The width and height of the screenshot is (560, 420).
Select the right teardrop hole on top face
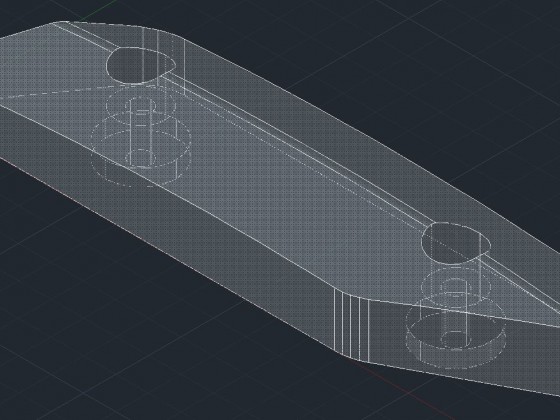click(456, 243)
